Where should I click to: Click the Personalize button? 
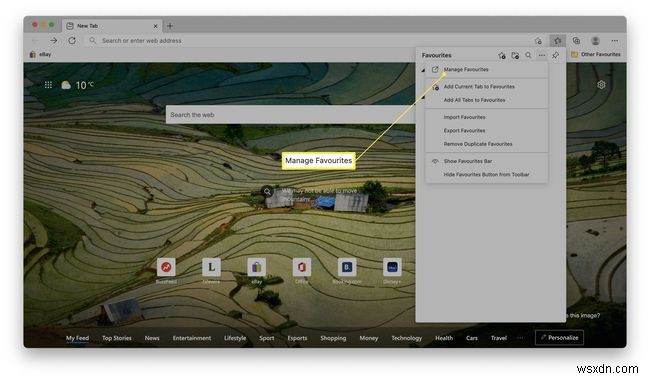pyautogui.click(x=559, y=338)
